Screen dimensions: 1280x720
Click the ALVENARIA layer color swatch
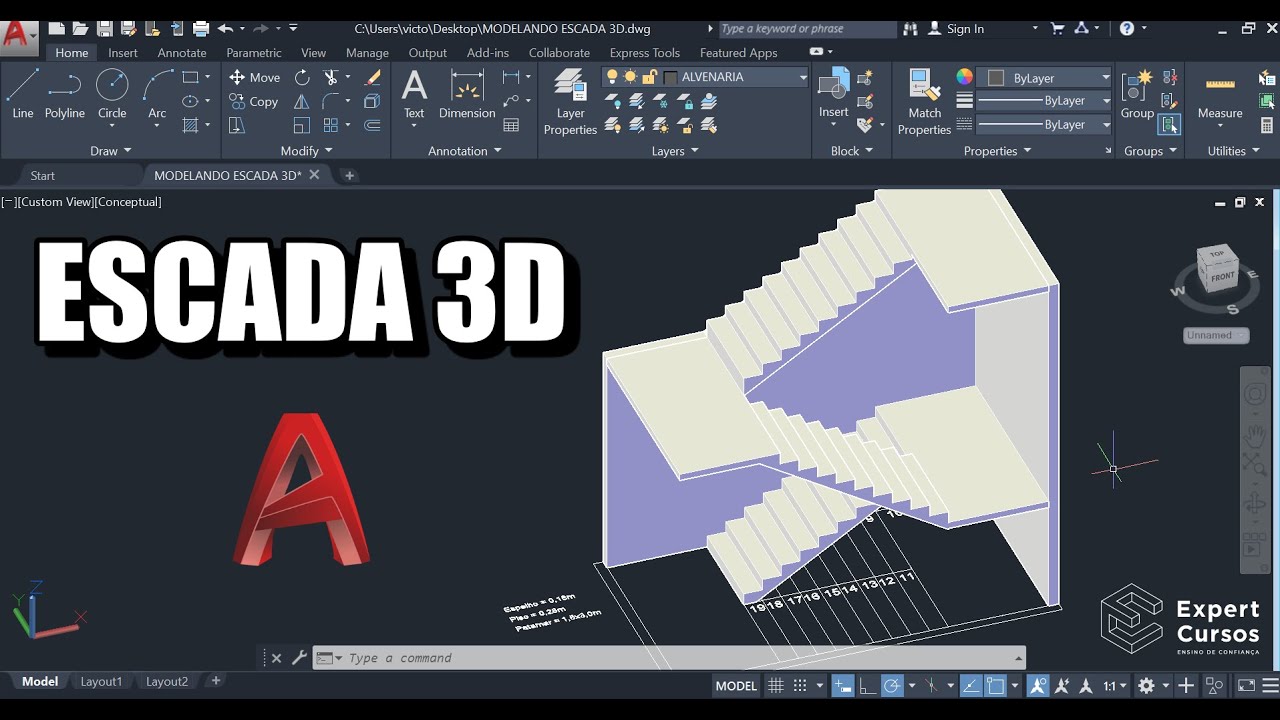[x=670, y=77]
